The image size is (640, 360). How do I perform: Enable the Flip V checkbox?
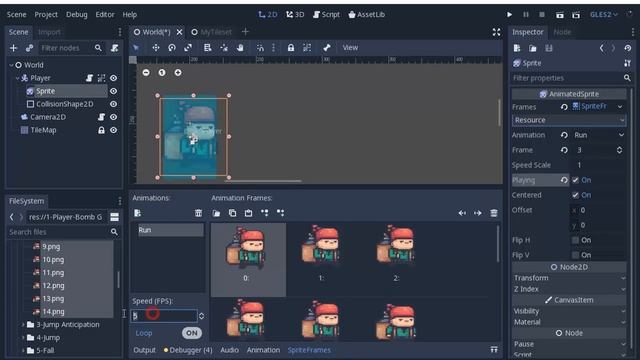(575, 255)
